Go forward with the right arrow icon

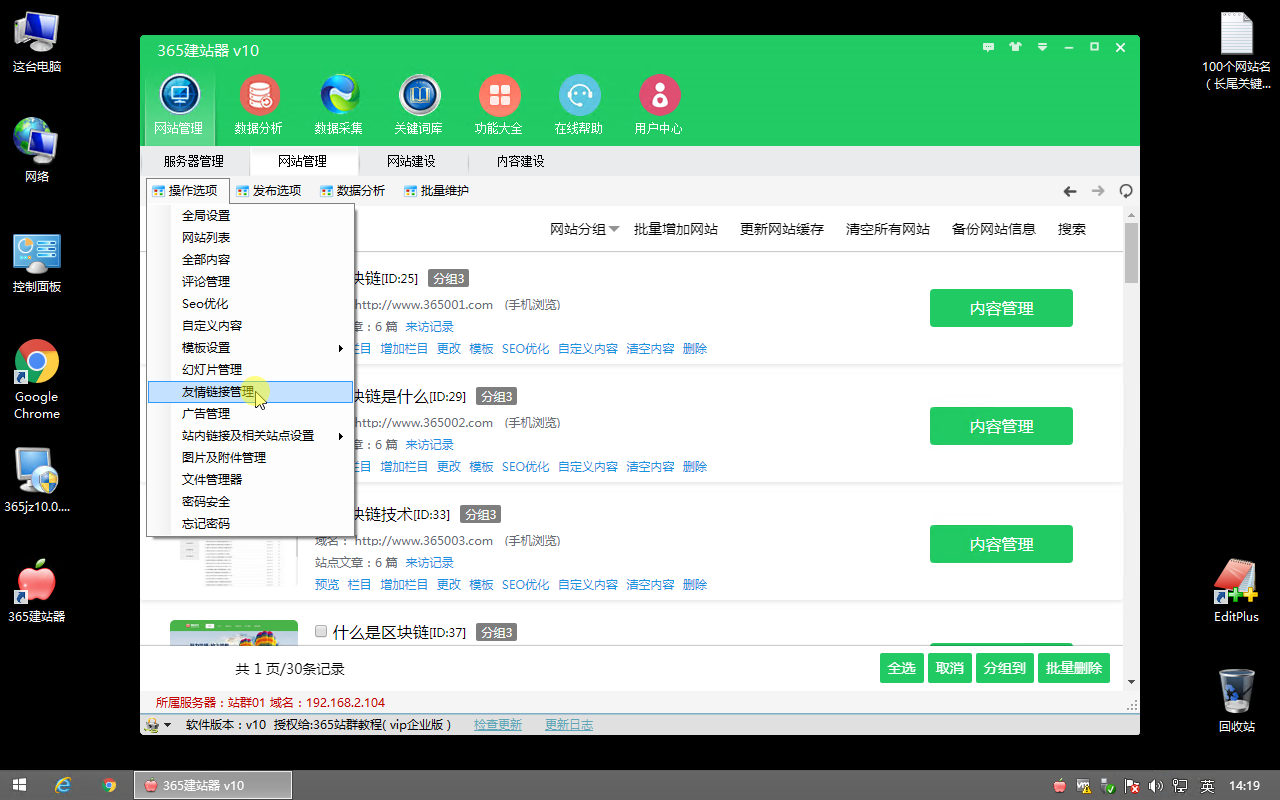(x=1098, y=191)
